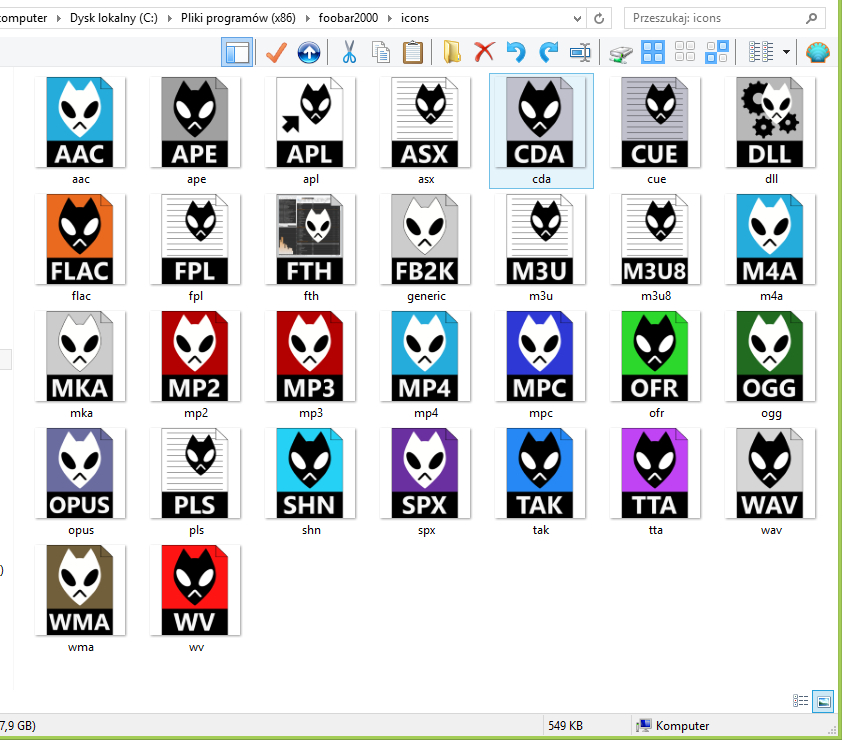The width and height of the screenshot is (842, 740).
Task: Select the cue icon file
Action: (x=655, y=130)
